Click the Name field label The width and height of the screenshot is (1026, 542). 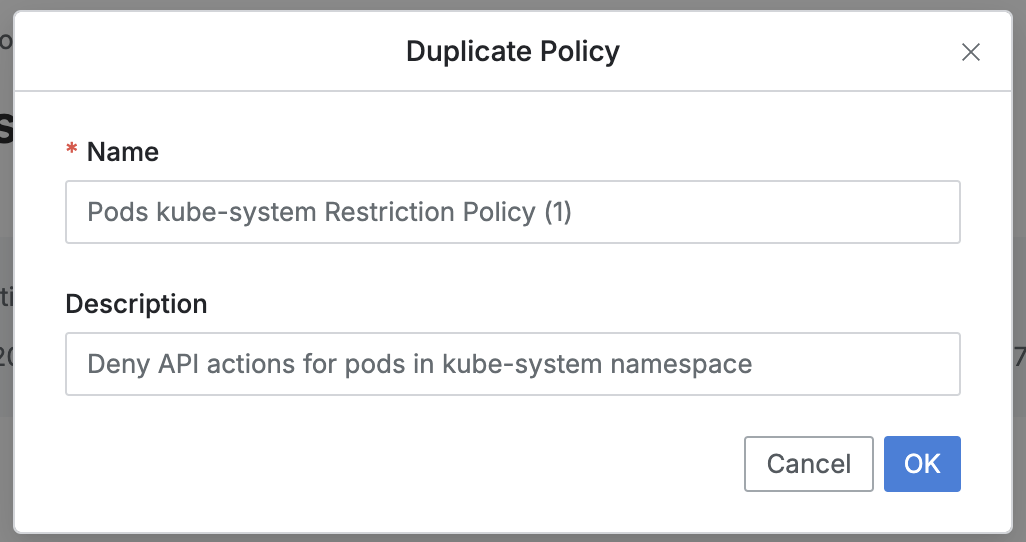click(123, 152)
